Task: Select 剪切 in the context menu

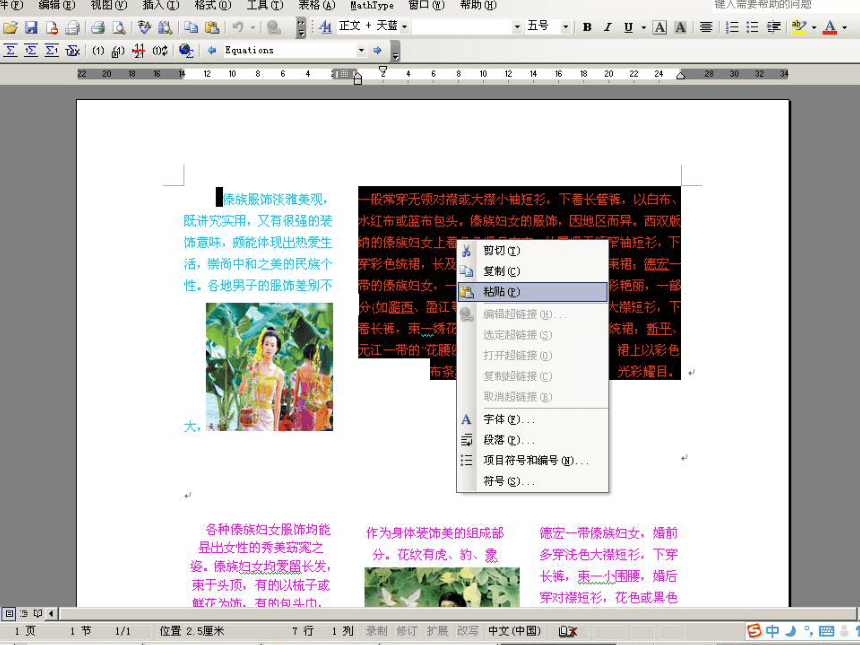Action: 533,251
